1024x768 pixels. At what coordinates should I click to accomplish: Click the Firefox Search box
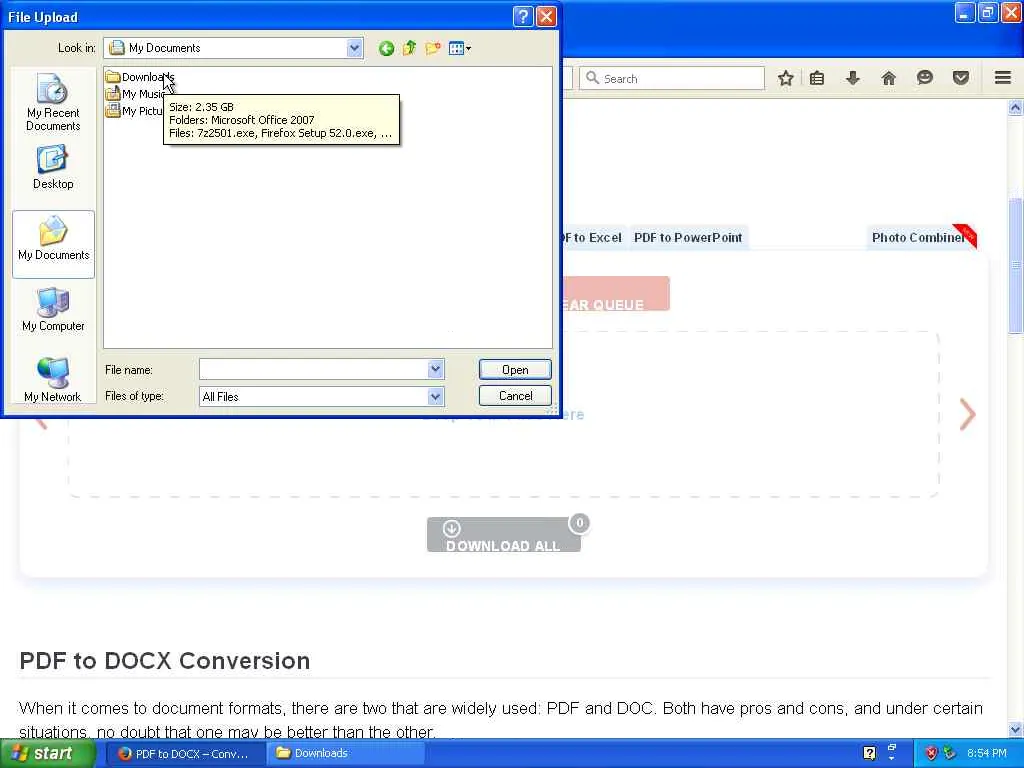(672, 78)
